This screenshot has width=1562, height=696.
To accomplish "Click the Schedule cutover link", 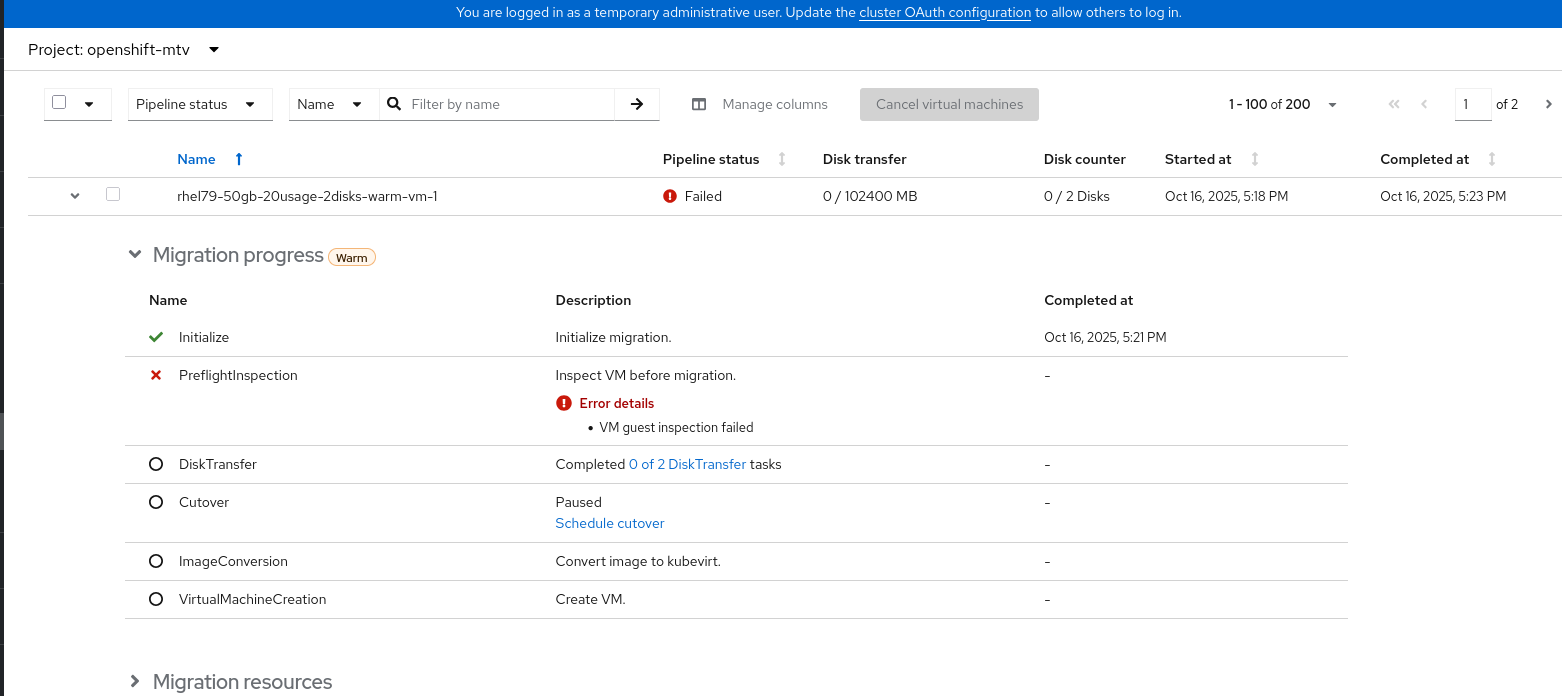I will coord(610,523).
